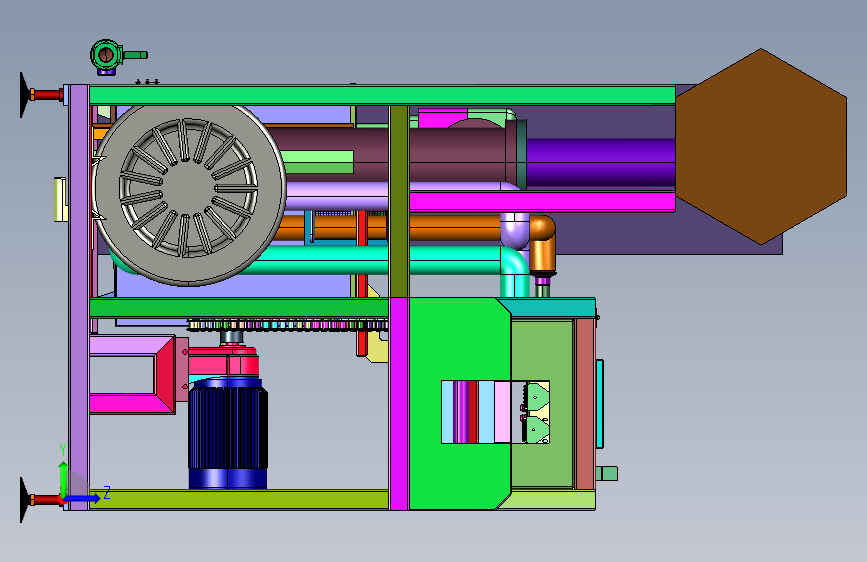Click the multicolored chain link row
The height and width of the screenshot is (562, 867).
pos(288,325)
